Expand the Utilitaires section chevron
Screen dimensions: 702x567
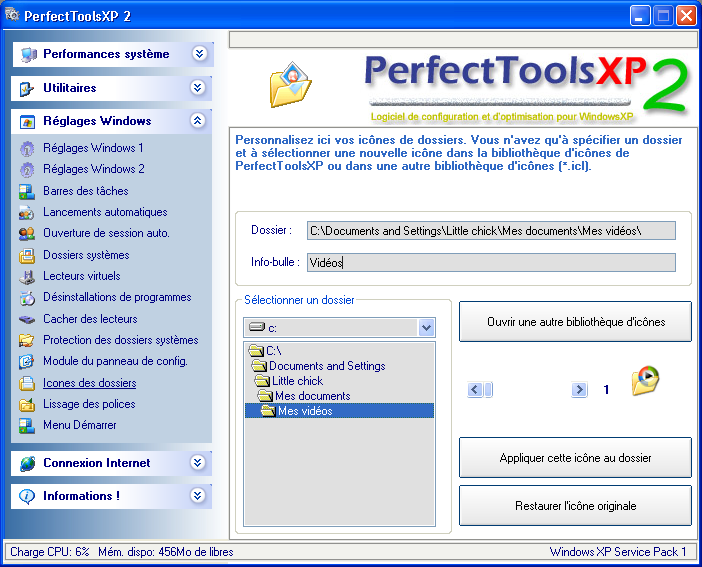point(198,87)
